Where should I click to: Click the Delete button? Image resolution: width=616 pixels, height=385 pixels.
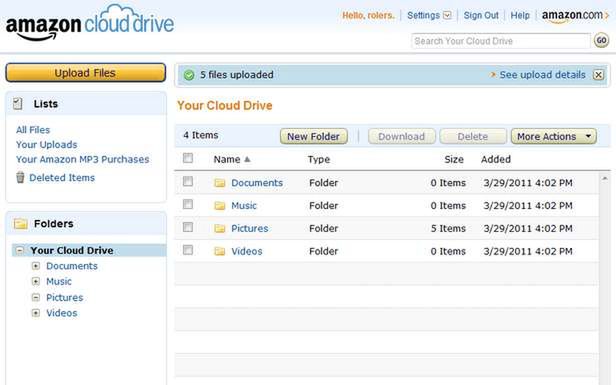click(473, 136)
